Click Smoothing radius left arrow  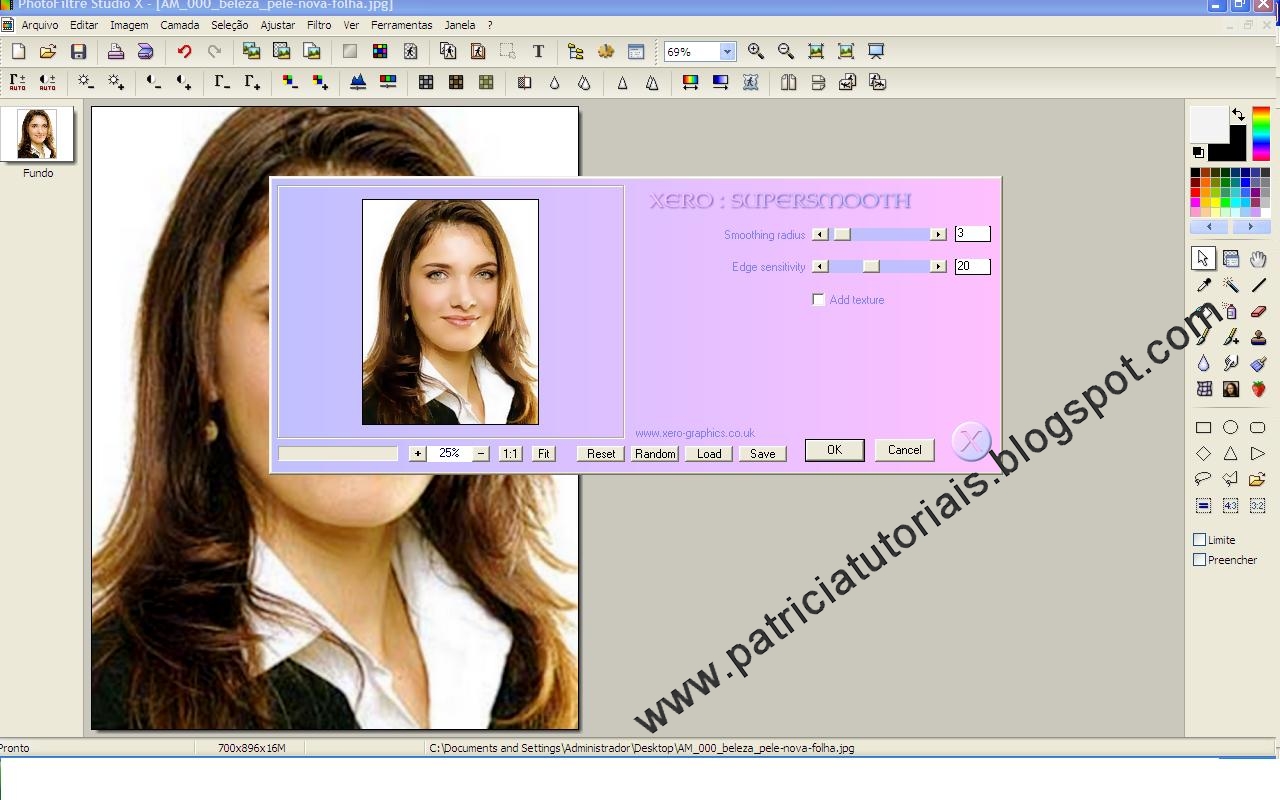pos(820,234)
